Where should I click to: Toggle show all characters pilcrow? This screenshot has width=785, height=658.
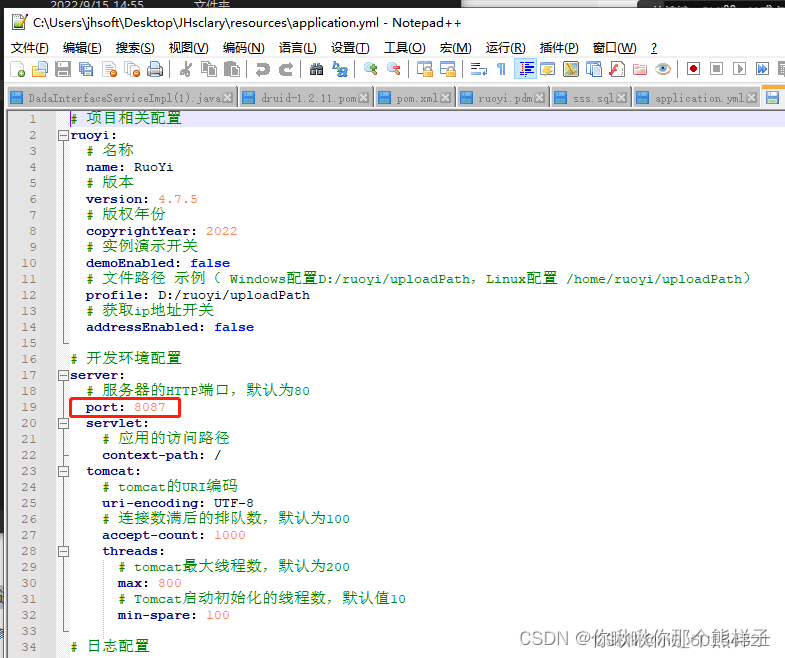click(x=501, y=69)
